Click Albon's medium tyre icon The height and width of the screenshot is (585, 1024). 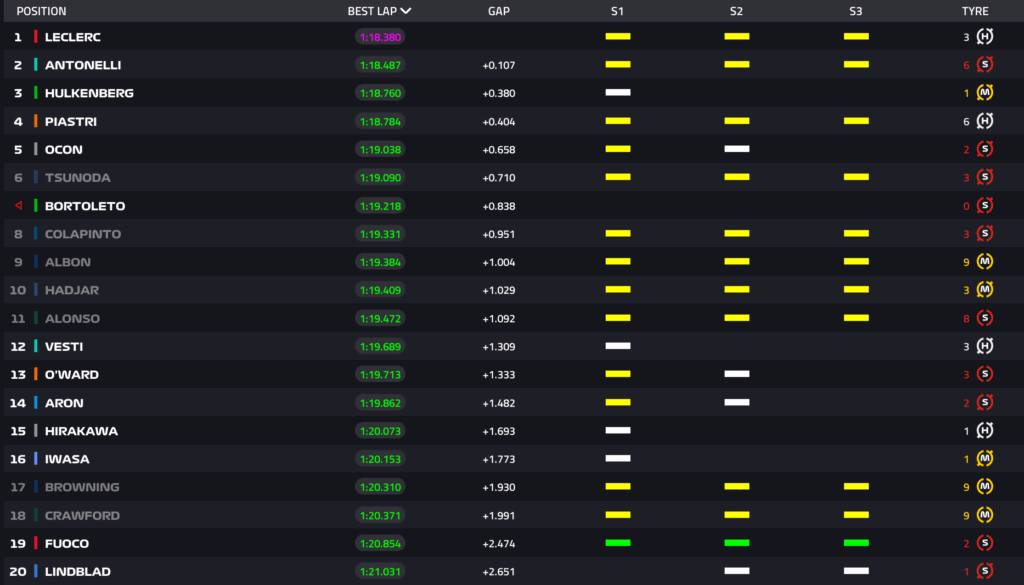click(x=985, y=262)
